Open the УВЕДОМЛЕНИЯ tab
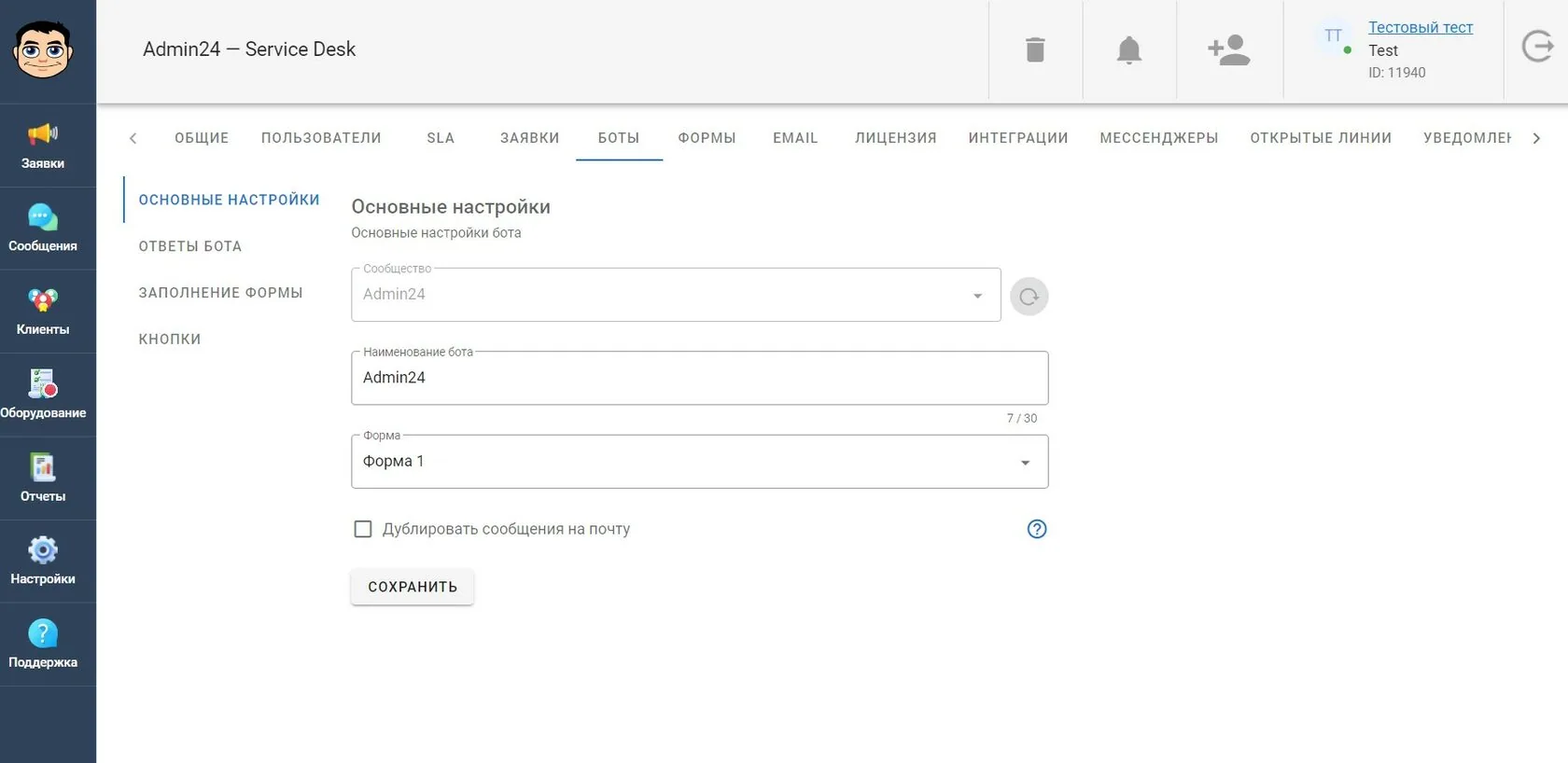This screenshot has width=1568, height=763. (x=1467, y=138)
